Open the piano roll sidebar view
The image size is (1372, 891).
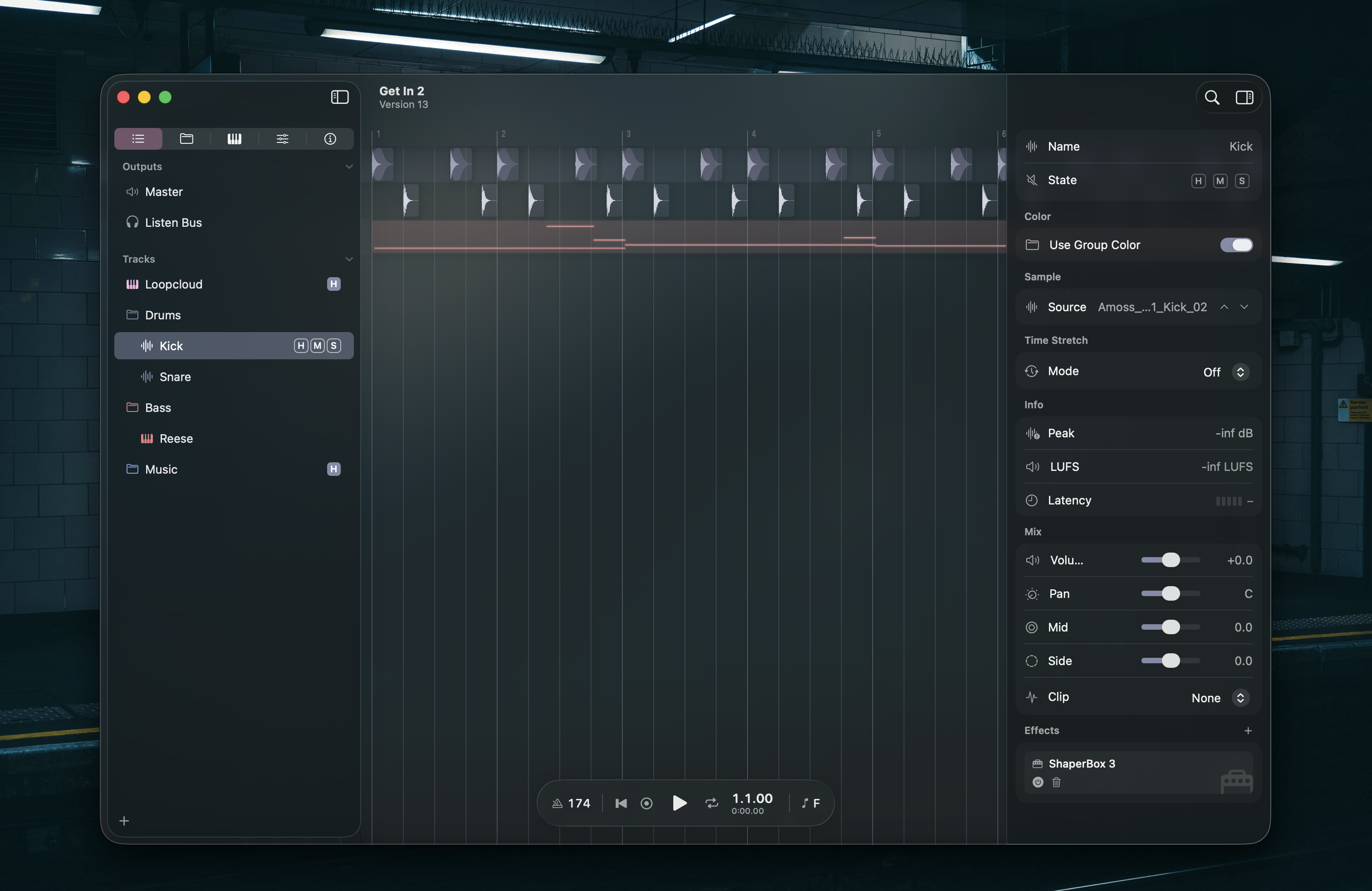234,138
